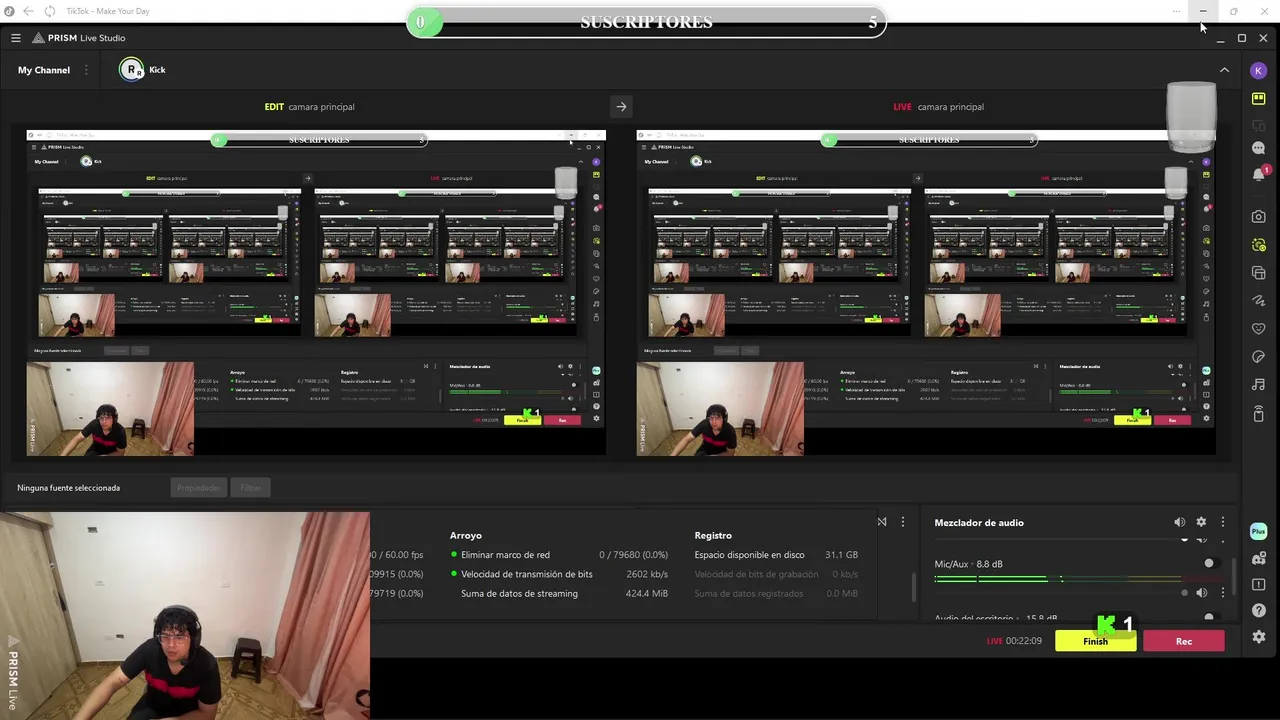Collapse the My Channel panel chevron
This screenshot has height=720, width=1280.
tap(1224, 70)
